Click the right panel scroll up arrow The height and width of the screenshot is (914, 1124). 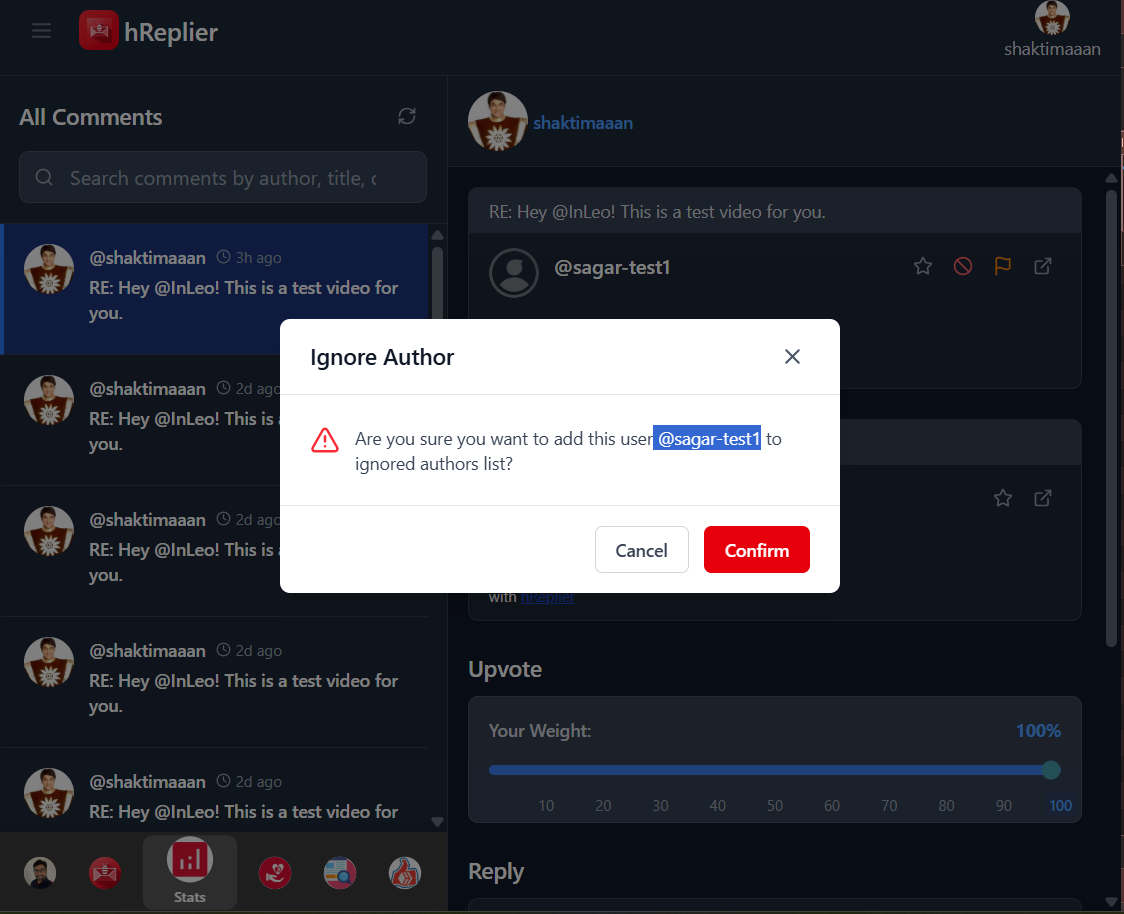point(1111,178)
